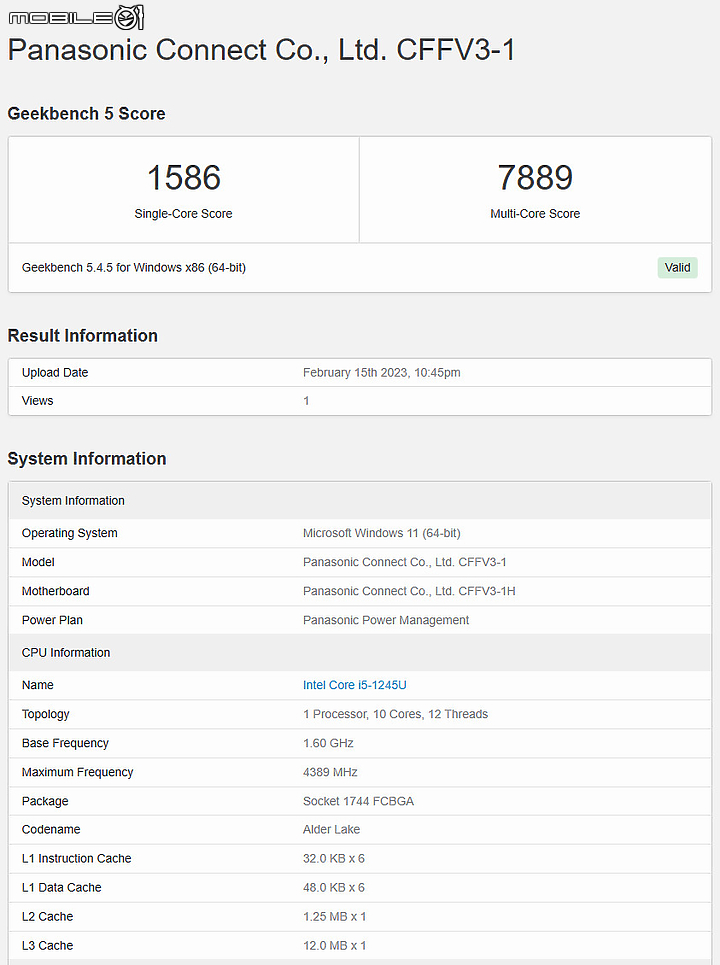The image size is (720, 965).
Task: Select the Alder Lake codename value
Action: click(331, 829)
